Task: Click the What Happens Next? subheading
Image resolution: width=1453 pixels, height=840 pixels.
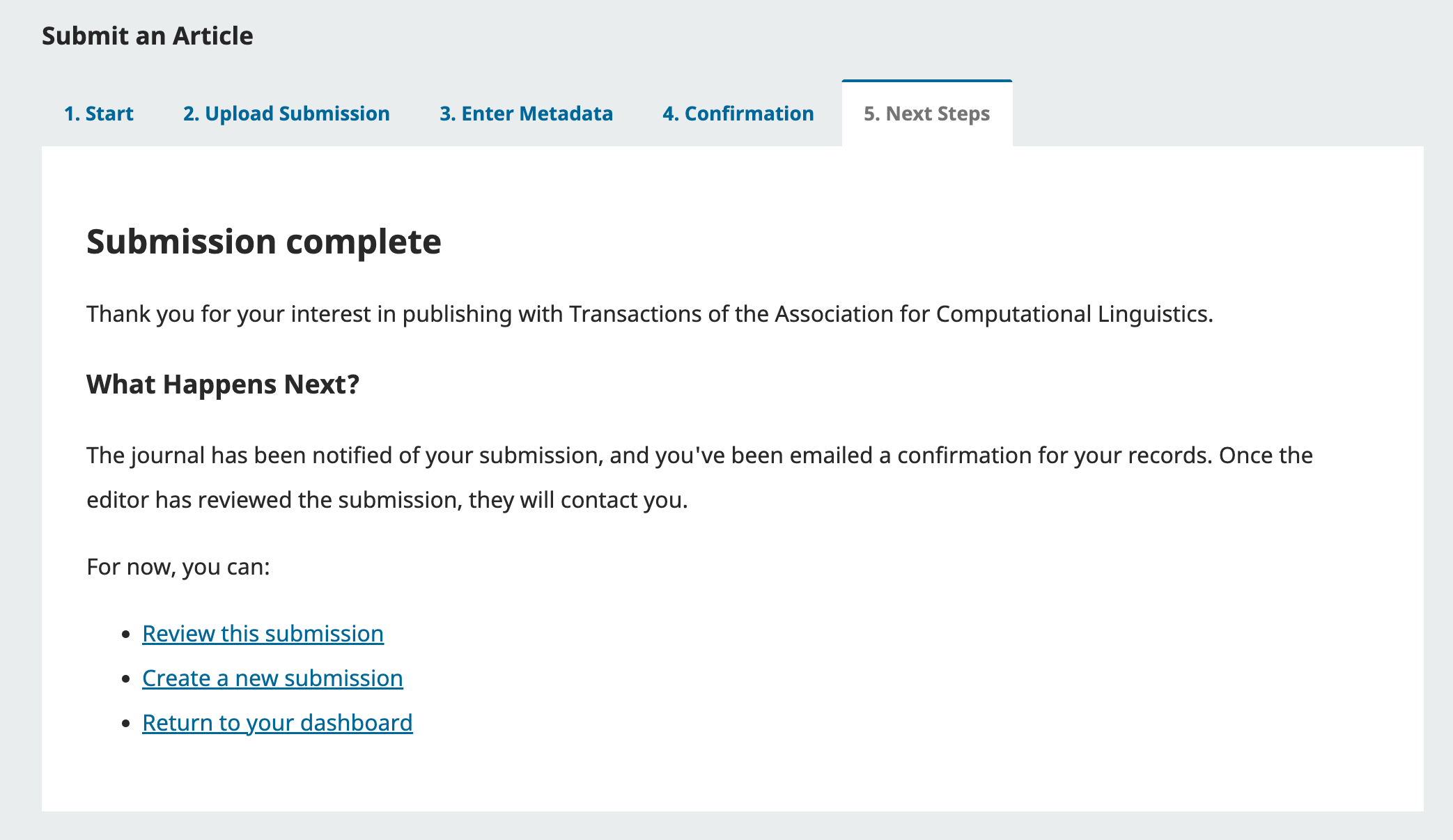Action: tap(223, 384)
